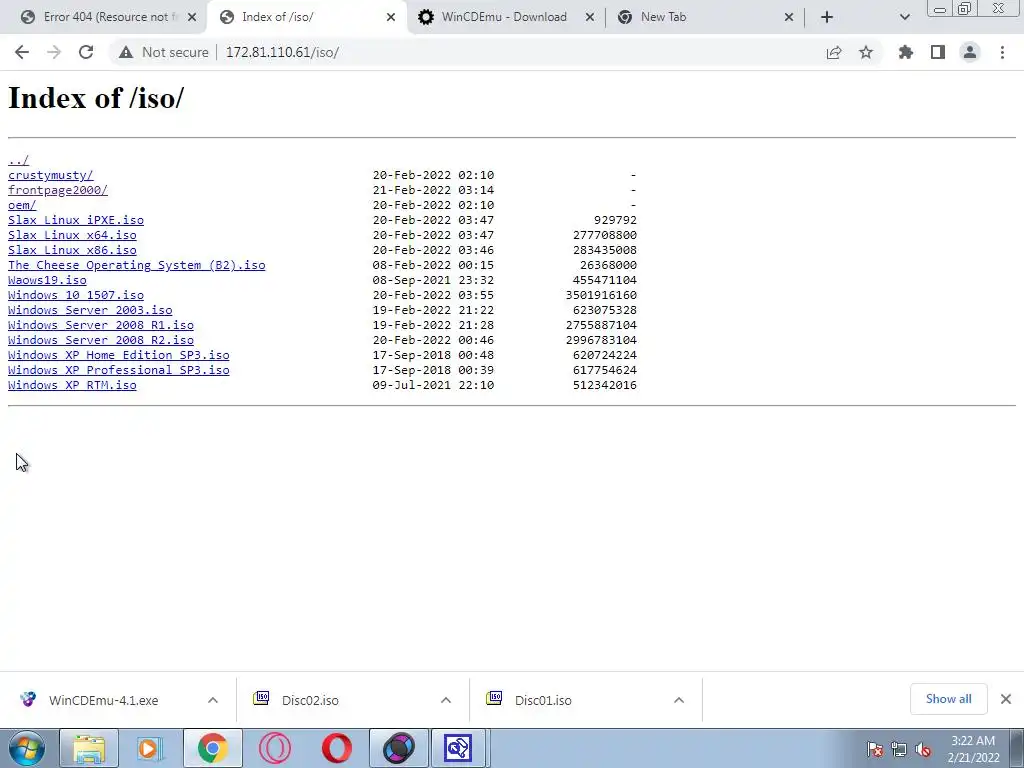Download Windows_XP_Professional_SP3.iso
Screen dimensions: 1024x768
(x=119, y=370)
